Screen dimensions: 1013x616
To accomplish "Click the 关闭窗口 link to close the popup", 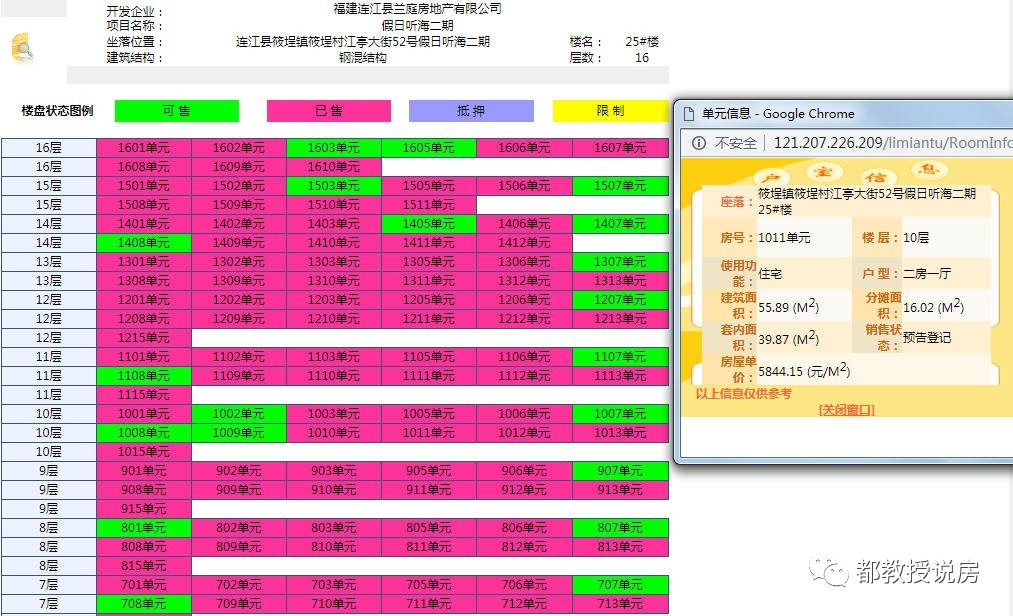I will [848, 410].
